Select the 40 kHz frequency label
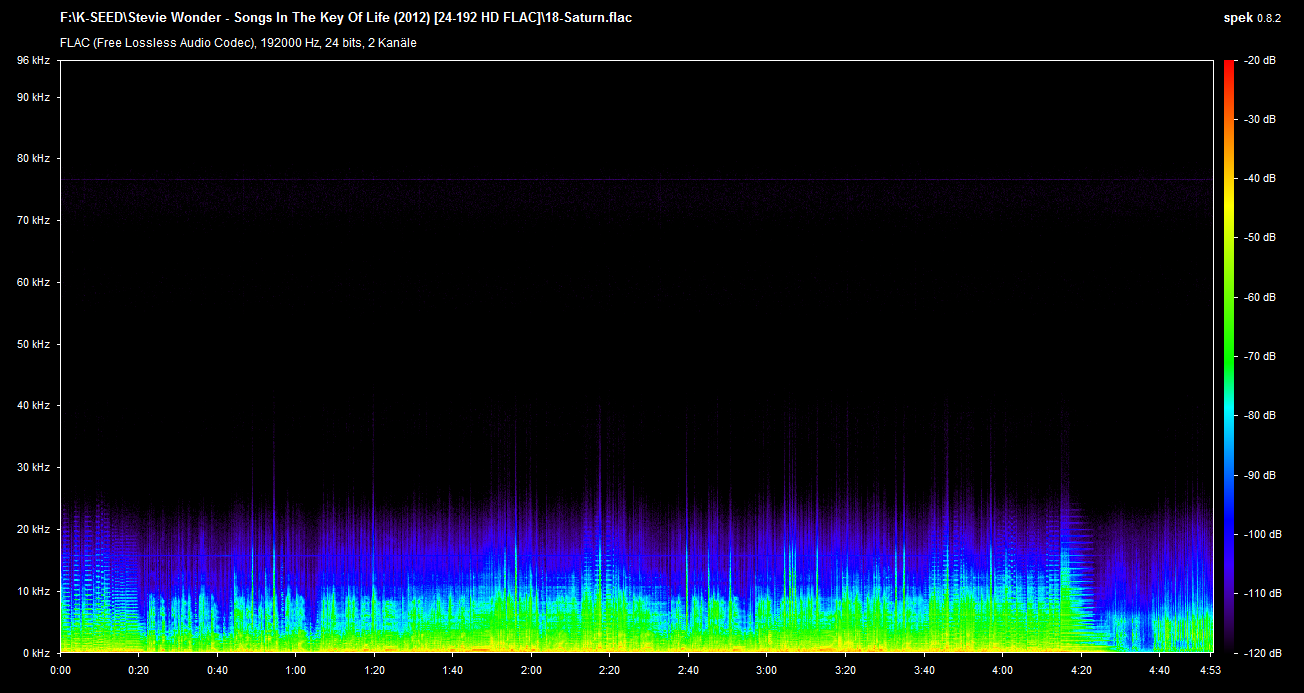The image size is (1304, 693). click(33, 406)
